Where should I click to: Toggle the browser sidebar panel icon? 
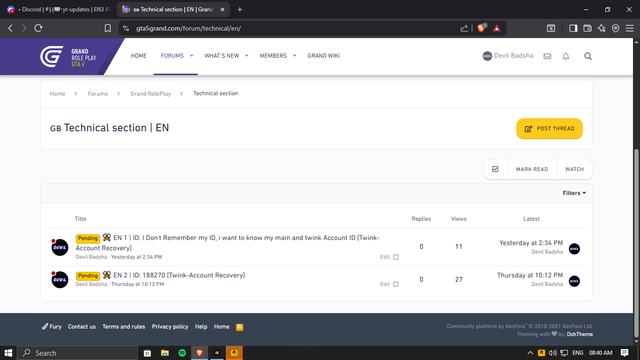(x=573, y=28)
